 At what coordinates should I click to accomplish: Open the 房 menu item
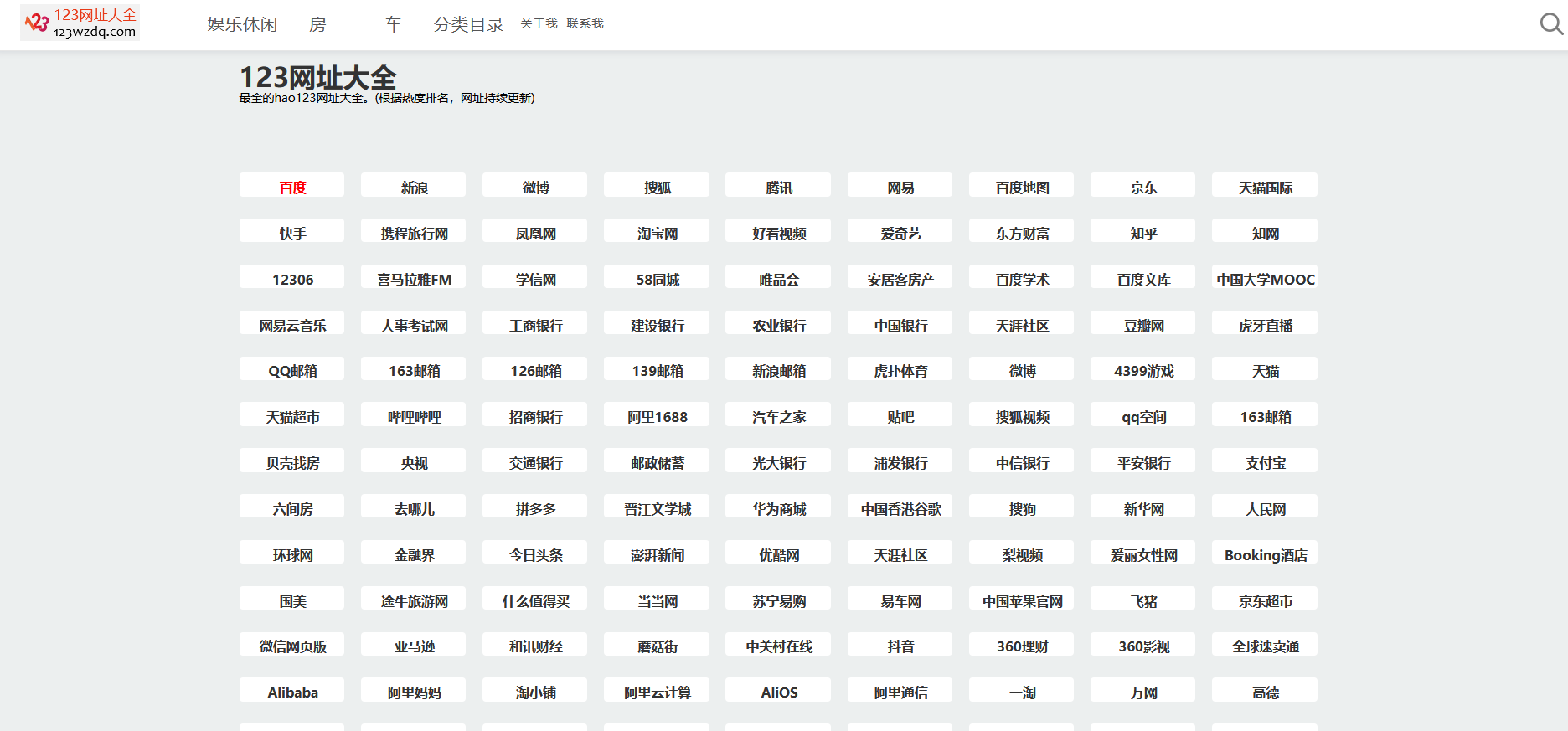coord(317,24)
